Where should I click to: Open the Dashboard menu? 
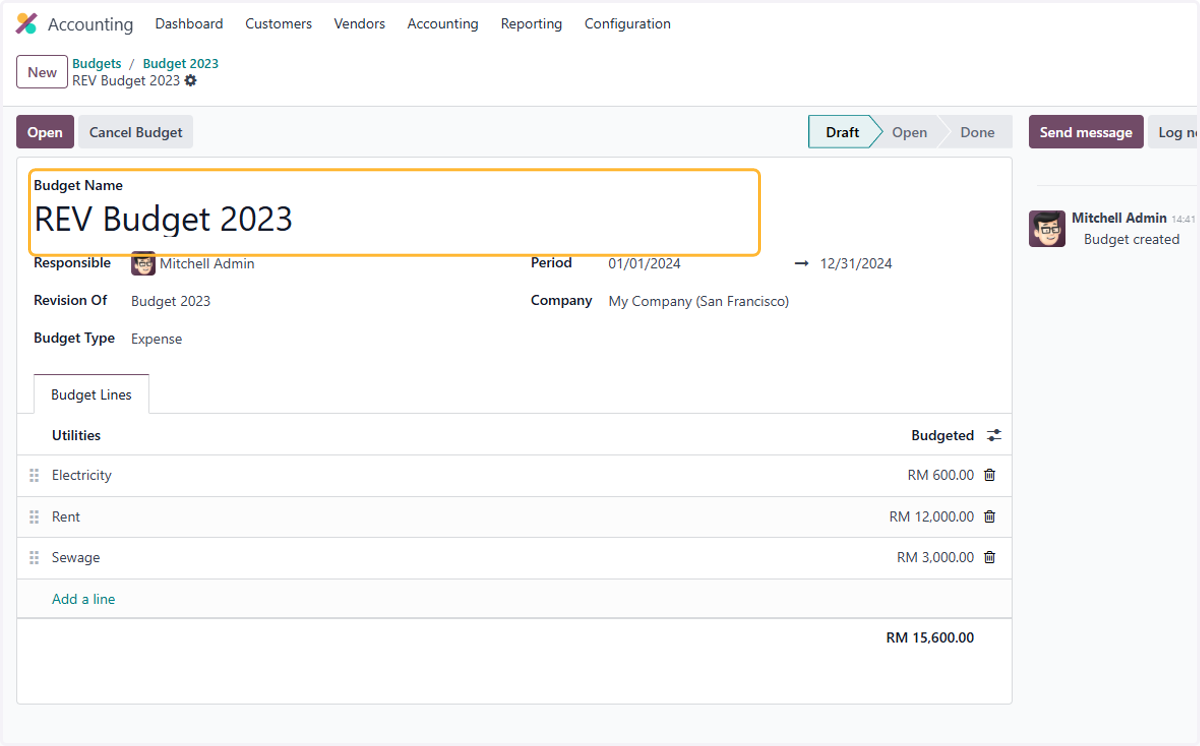click(x=189, y=24)
